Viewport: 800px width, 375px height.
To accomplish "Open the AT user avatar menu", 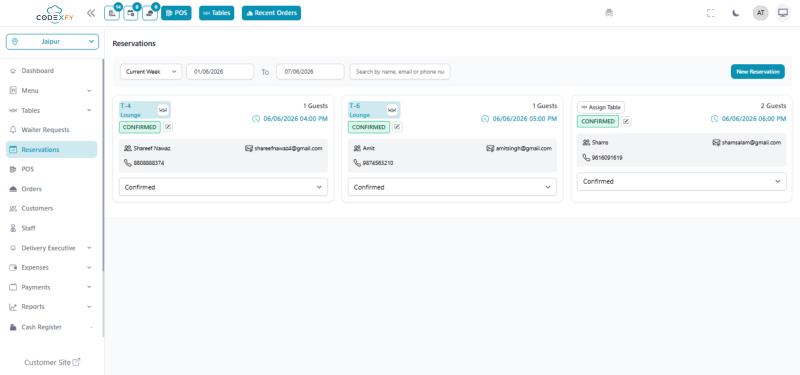I will pos(761,13).
